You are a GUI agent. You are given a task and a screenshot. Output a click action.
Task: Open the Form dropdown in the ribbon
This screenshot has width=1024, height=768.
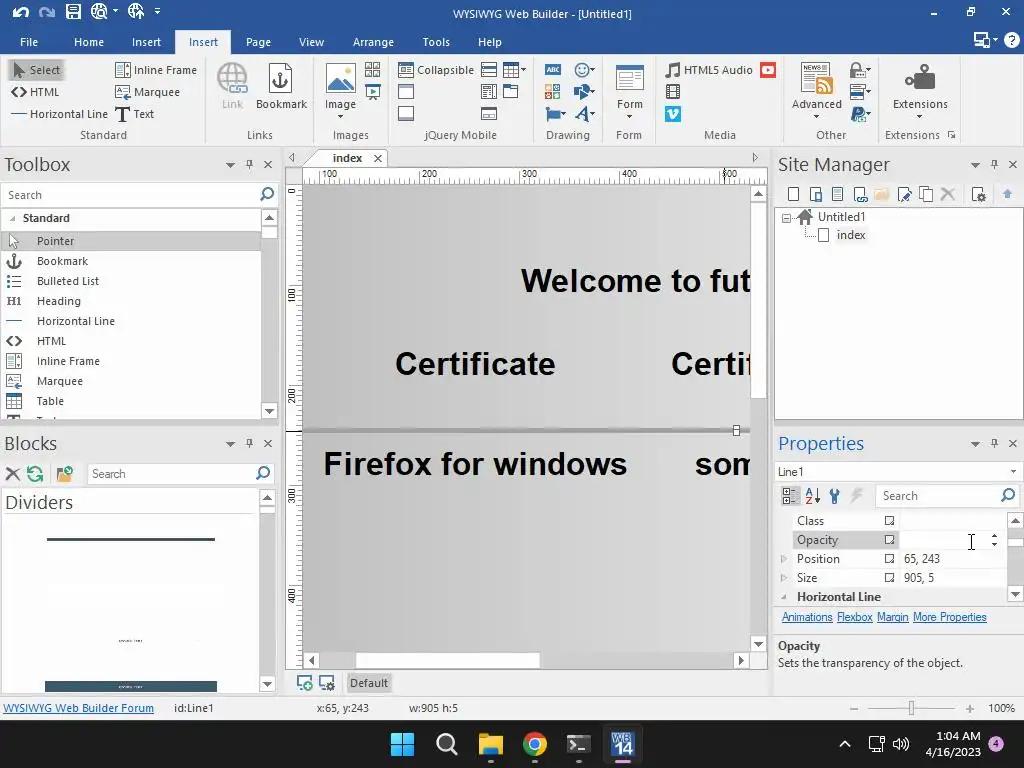point(629,116)
